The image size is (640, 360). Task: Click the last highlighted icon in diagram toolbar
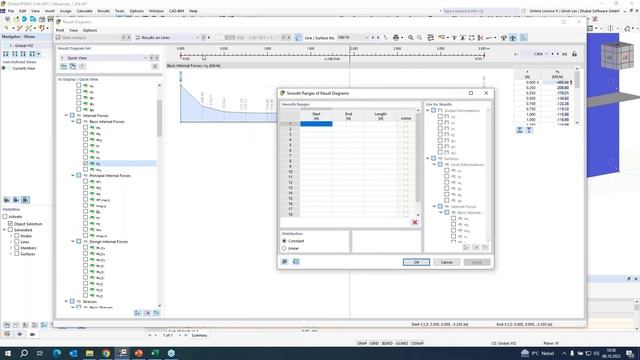523,38
